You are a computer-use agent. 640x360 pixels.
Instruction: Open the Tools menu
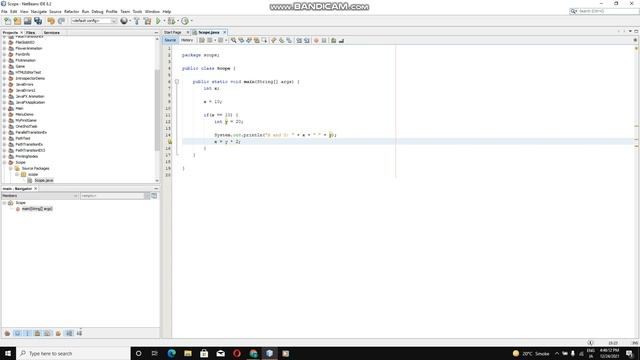click(138, 11)
